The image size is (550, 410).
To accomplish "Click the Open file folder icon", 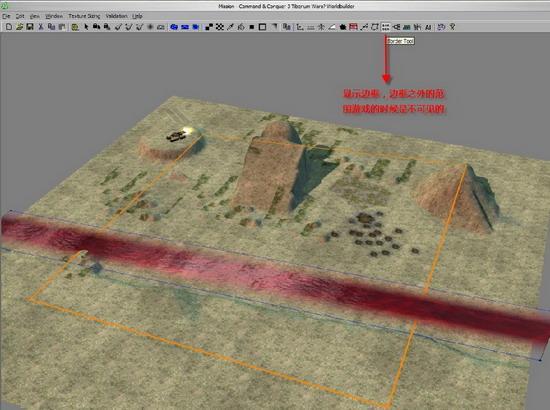I will (19, 27).
